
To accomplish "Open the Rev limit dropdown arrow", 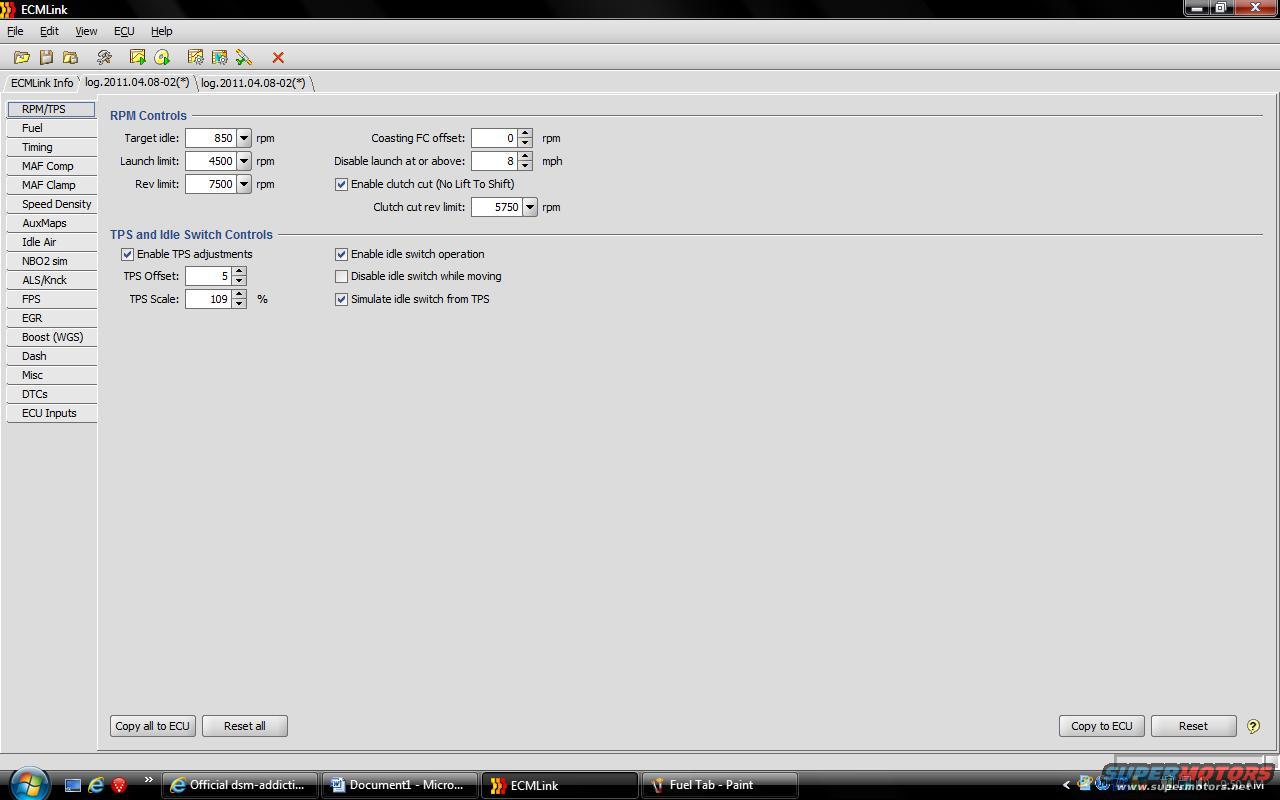I will (x=243, y=184).
